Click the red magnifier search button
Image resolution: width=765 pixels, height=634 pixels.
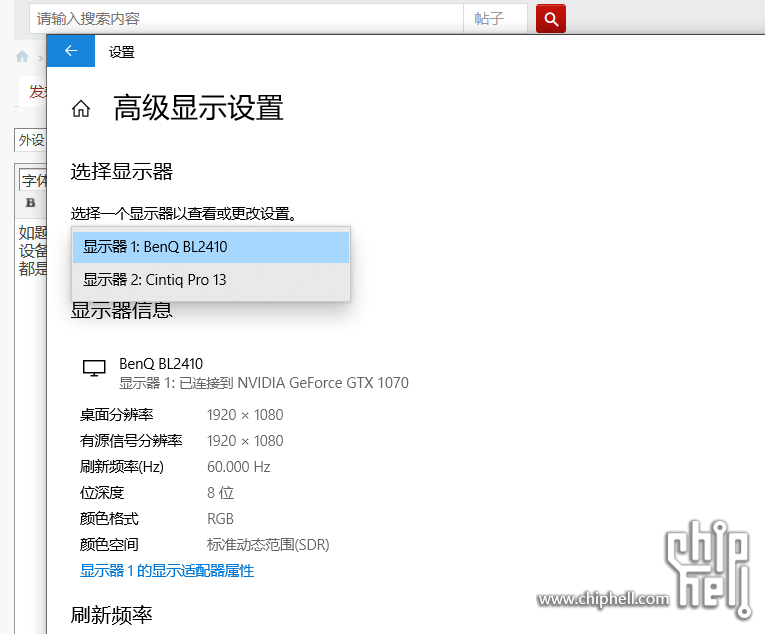pos(551,18)
